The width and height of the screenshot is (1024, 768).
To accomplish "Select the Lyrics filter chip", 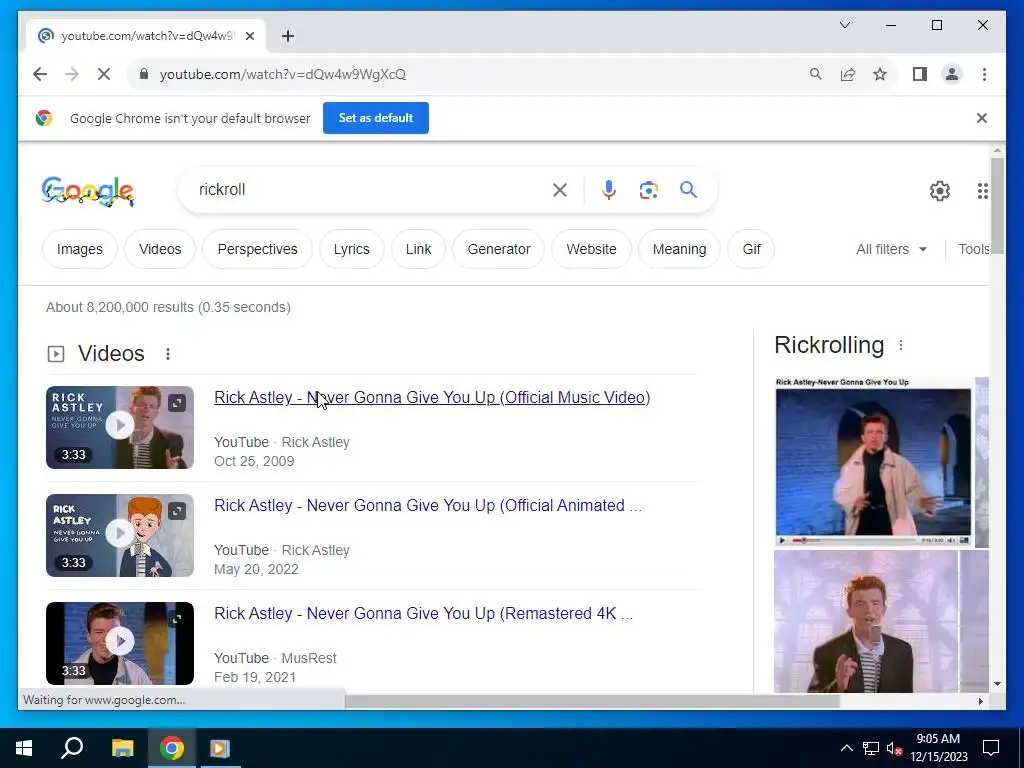I will point(351,249).
